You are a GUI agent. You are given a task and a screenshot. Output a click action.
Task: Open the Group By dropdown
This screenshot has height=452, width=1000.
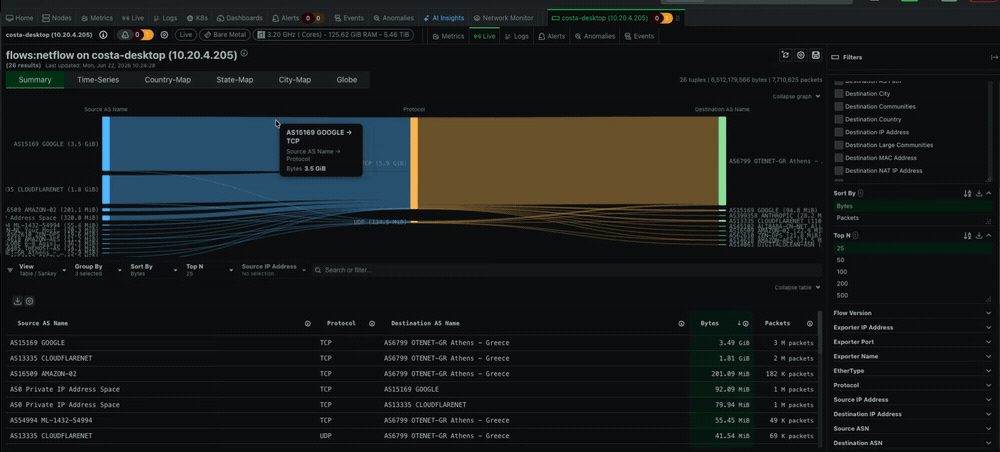click(98, 270)
